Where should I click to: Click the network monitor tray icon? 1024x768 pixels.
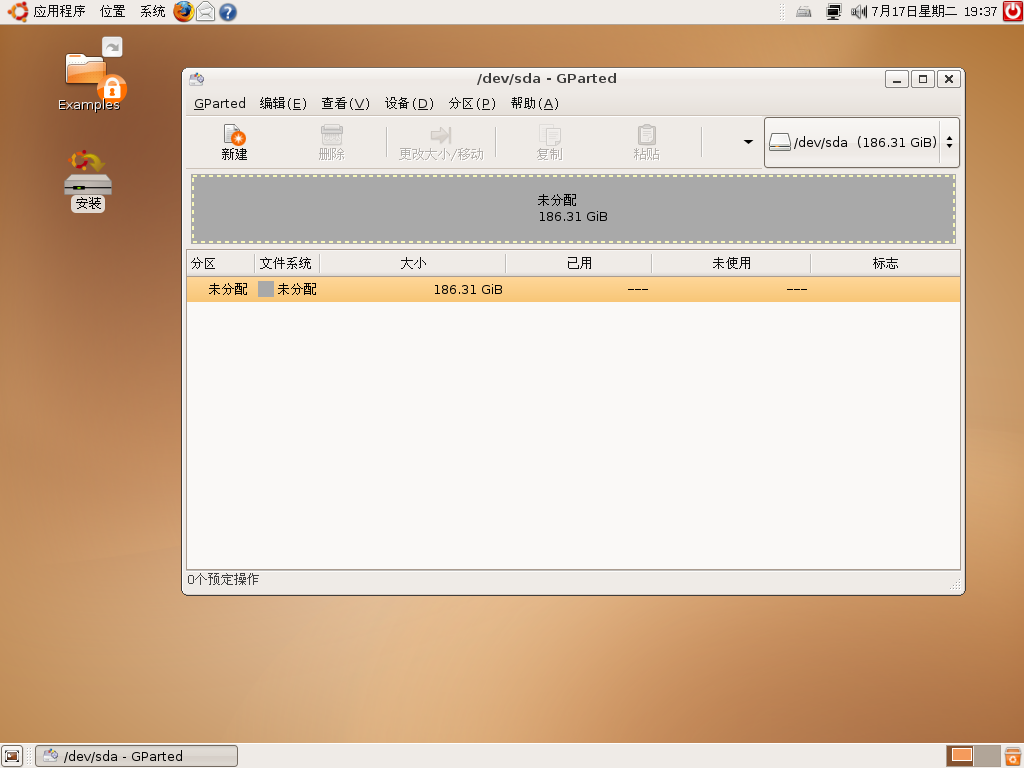coord(834,12)
